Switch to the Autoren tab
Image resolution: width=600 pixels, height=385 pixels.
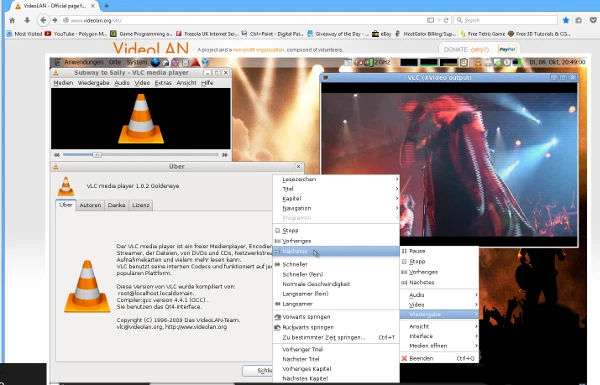tap(90, 206)
